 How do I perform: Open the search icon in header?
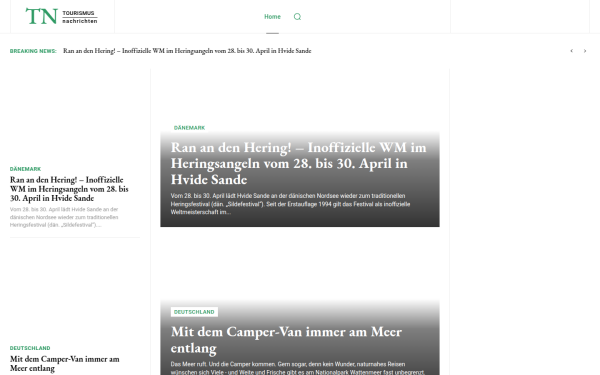(x=297, y=16)
